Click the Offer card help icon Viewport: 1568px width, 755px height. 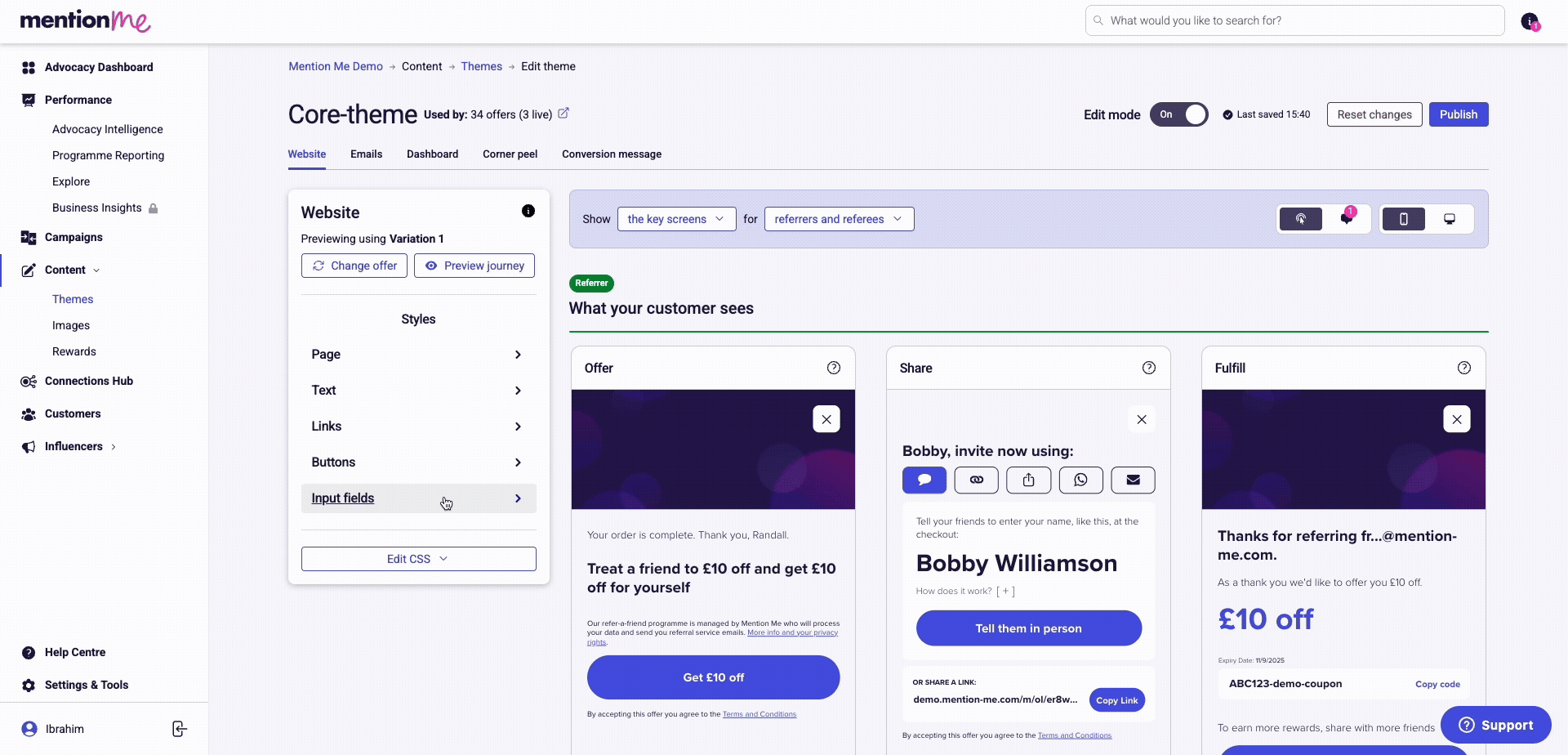pos(834,368)
